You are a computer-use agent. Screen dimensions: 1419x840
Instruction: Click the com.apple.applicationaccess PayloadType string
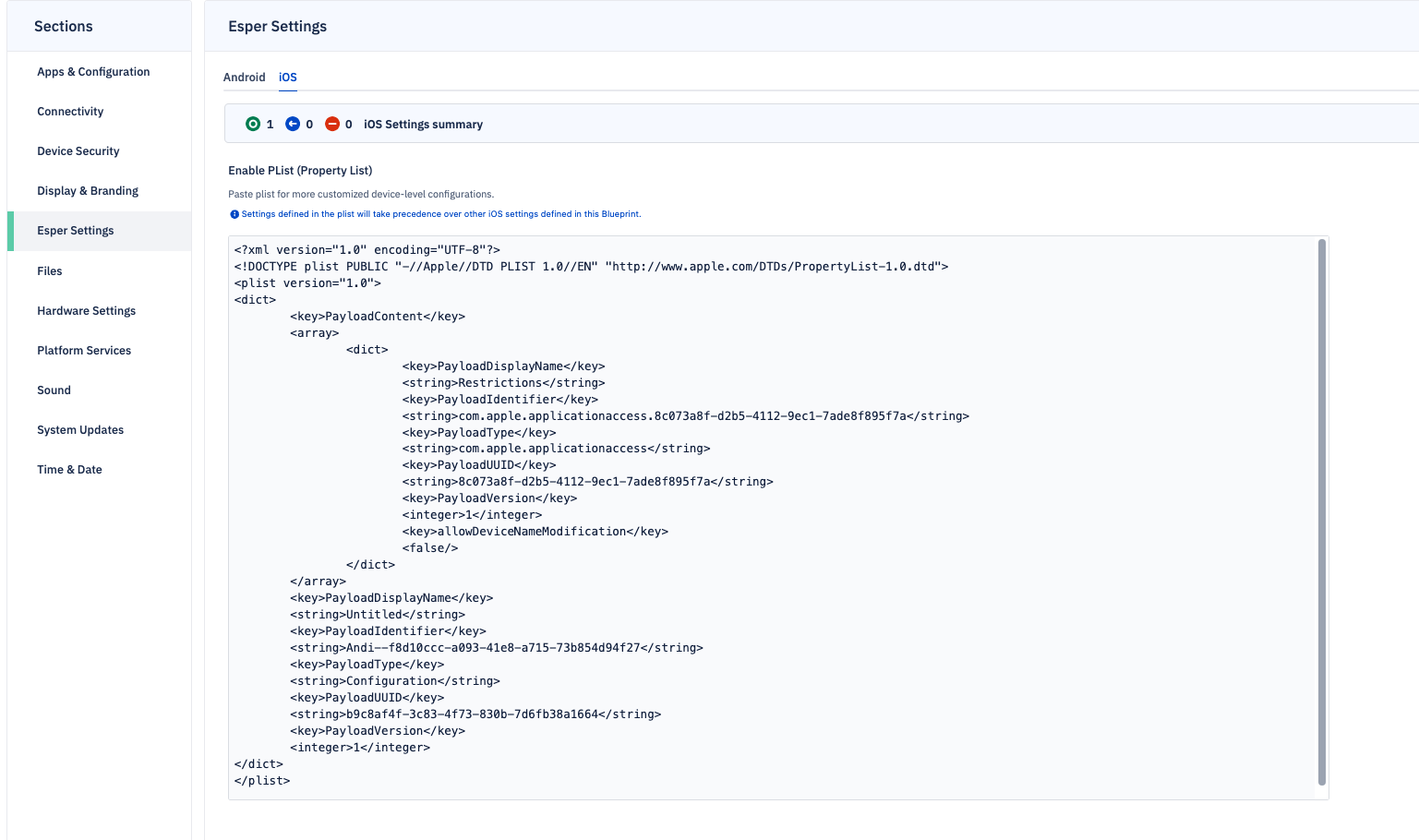[x=557, y=449]
